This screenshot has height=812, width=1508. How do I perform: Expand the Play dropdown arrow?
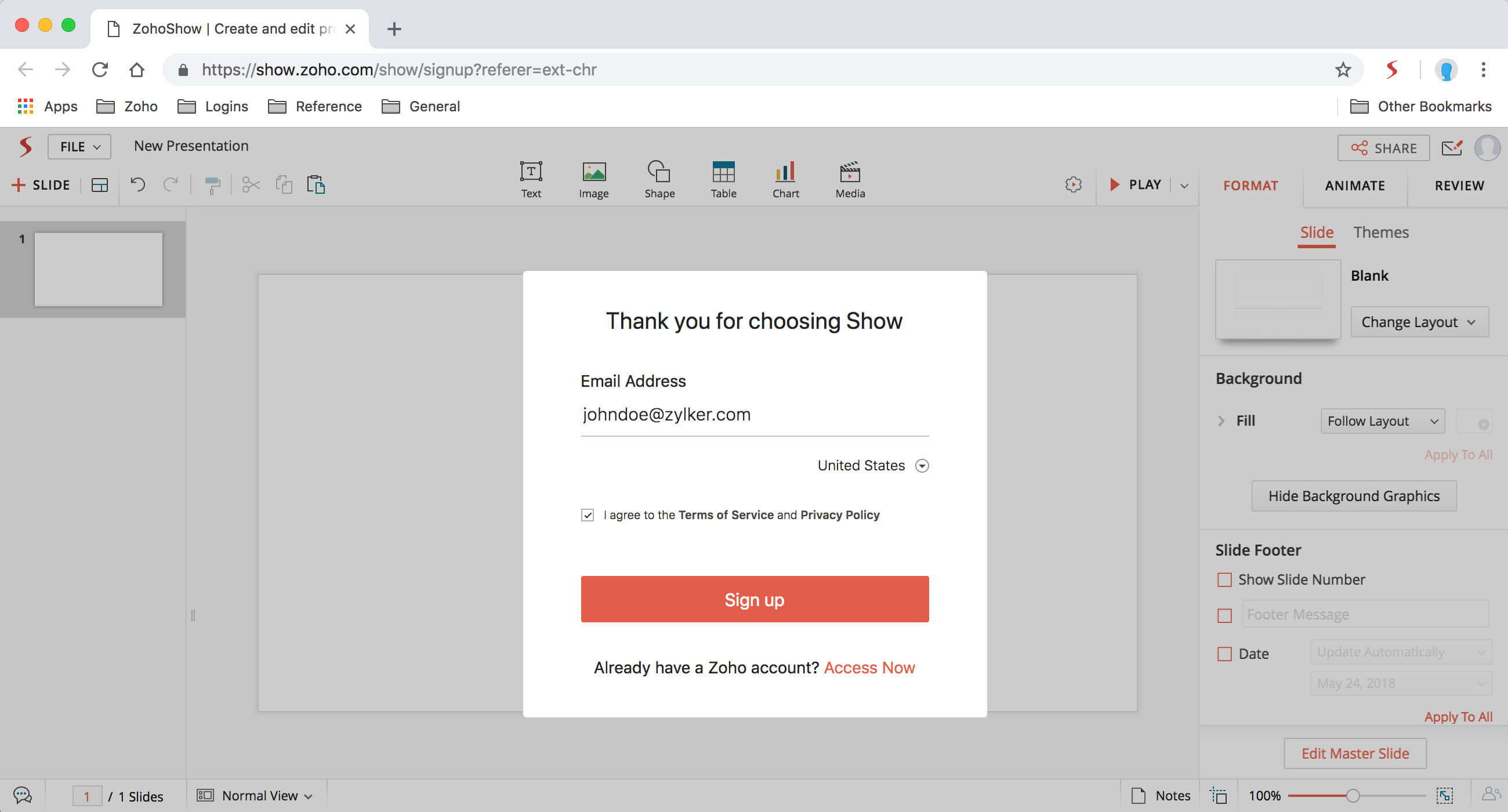(x=1184, y=184)
